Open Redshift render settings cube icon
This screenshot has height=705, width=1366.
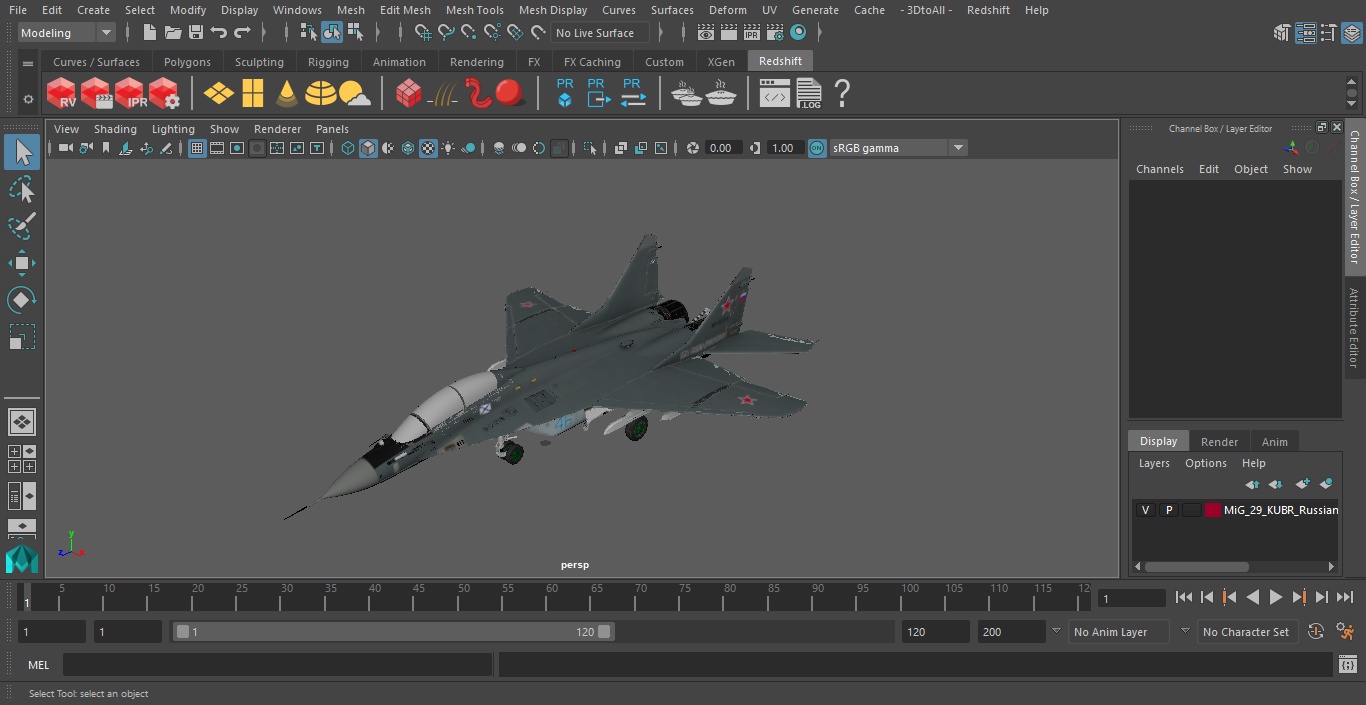click(x=164, y=94)
